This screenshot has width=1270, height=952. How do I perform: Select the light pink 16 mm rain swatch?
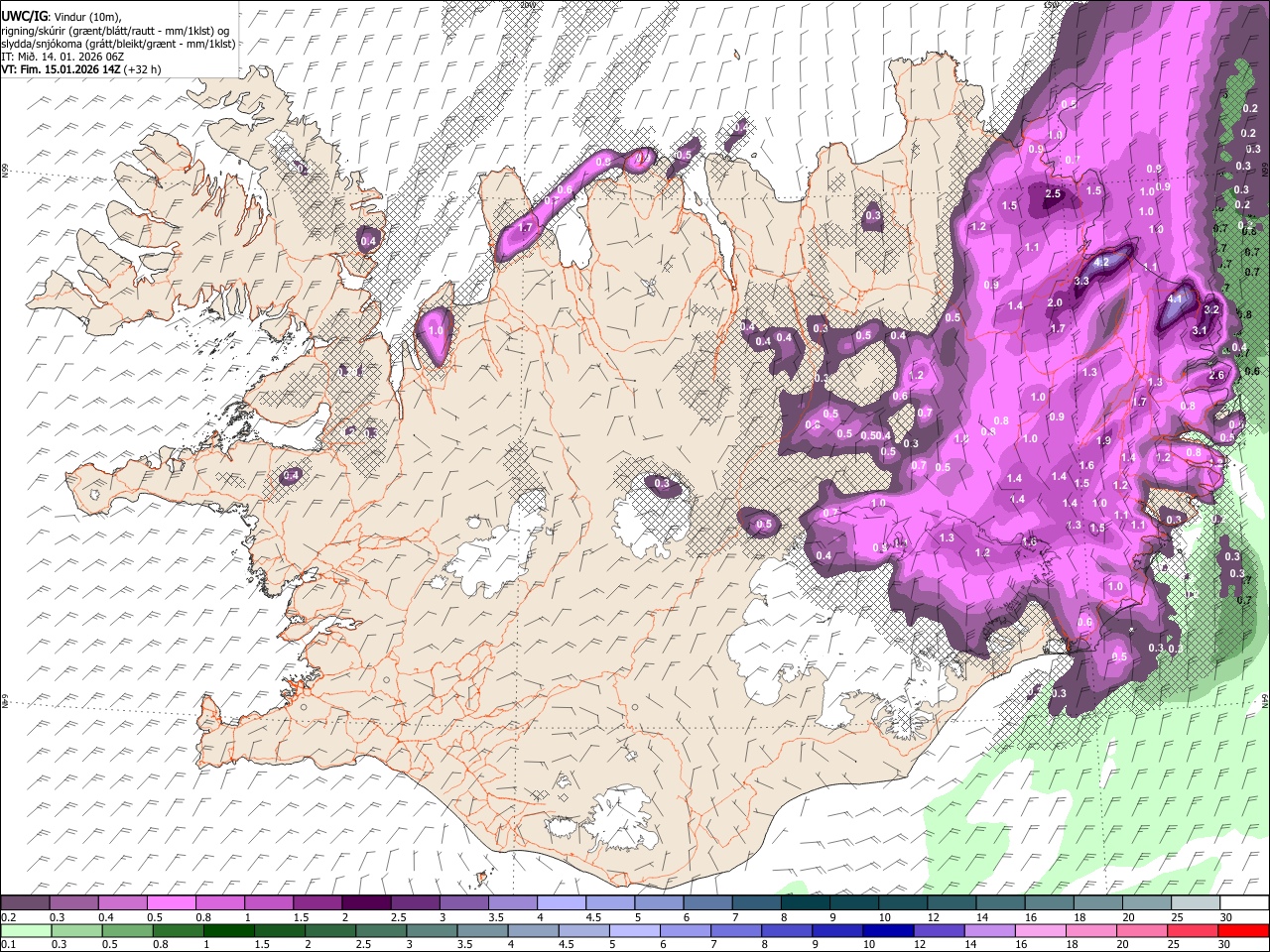[x=1041, y=930]
